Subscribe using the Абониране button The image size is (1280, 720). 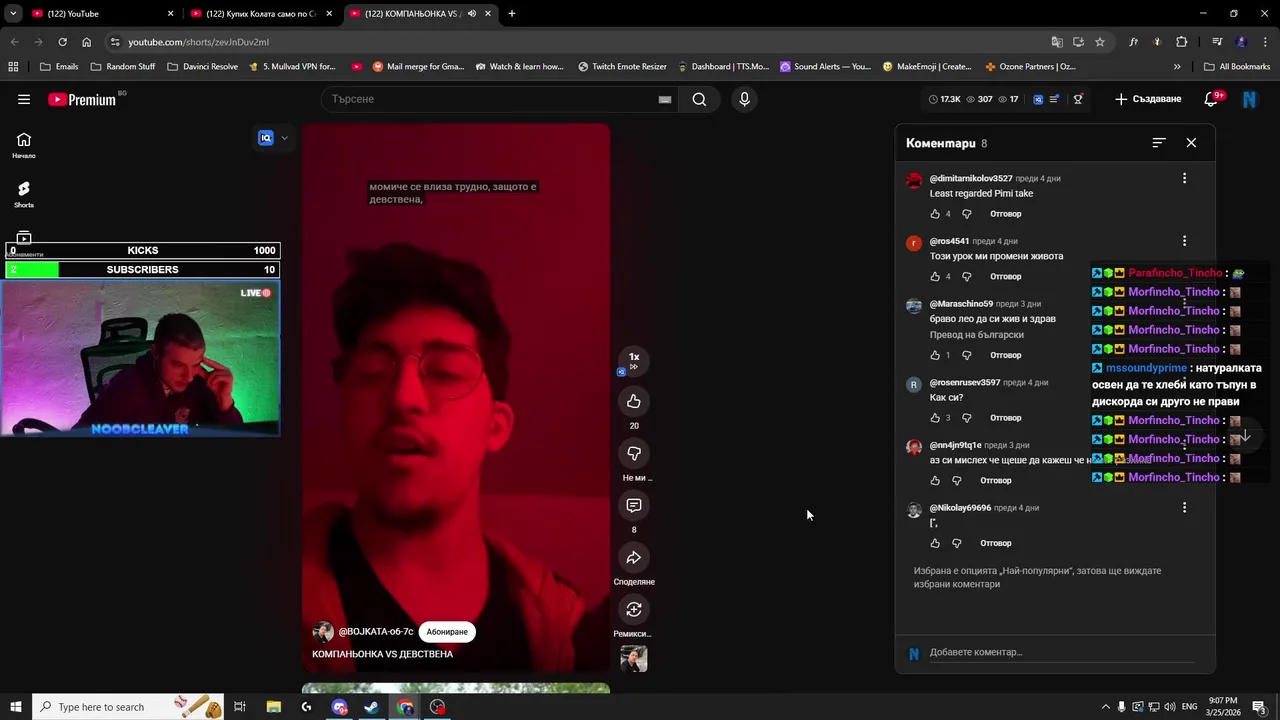pos(447,632)
